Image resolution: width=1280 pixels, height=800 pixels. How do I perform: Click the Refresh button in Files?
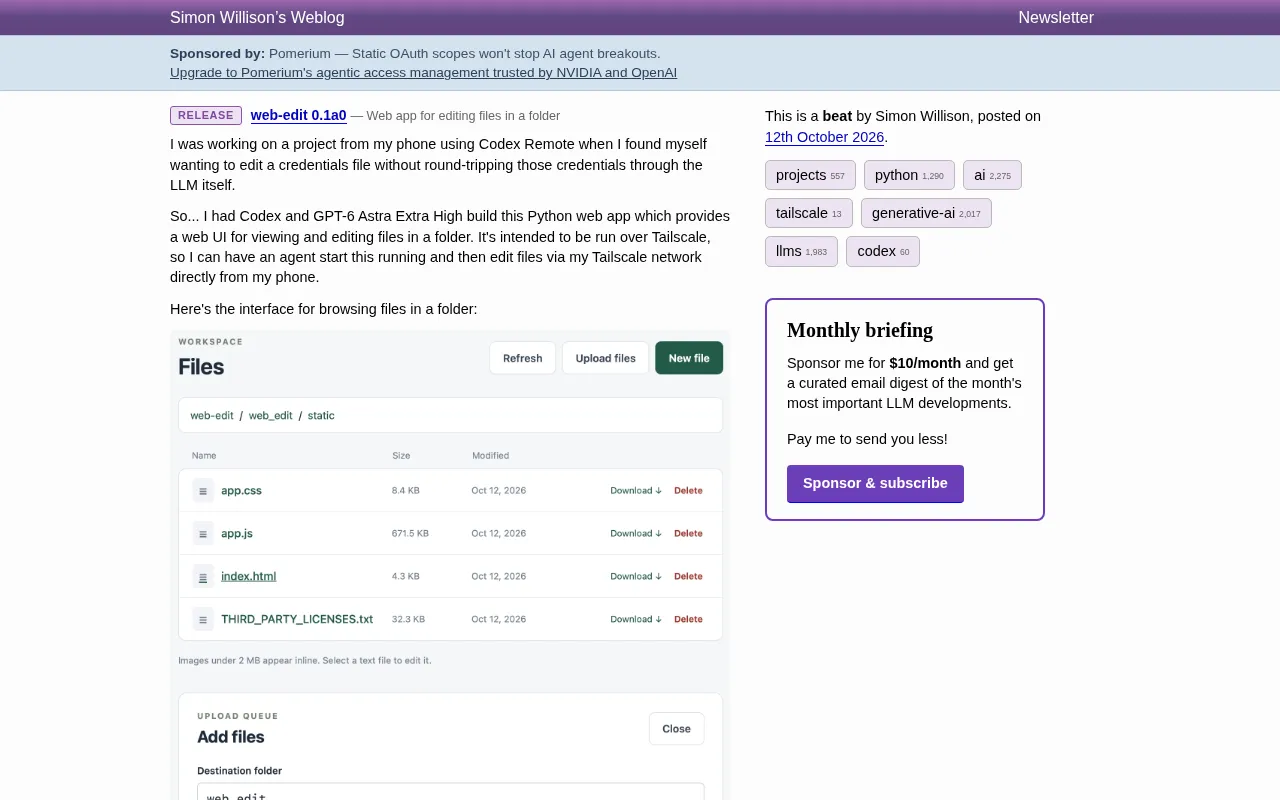click(522, 358)
